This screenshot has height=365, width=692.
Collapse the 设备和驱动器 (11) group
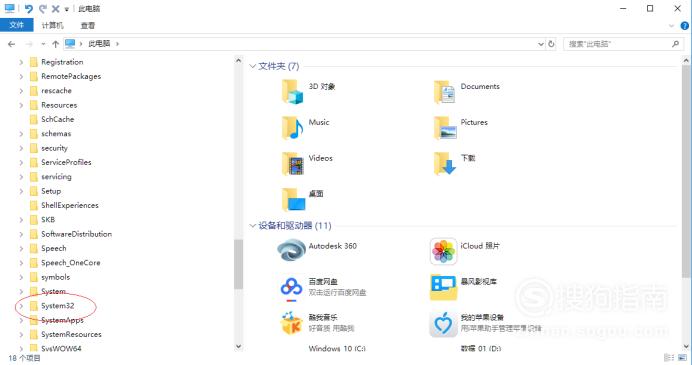tap(252, 226)
